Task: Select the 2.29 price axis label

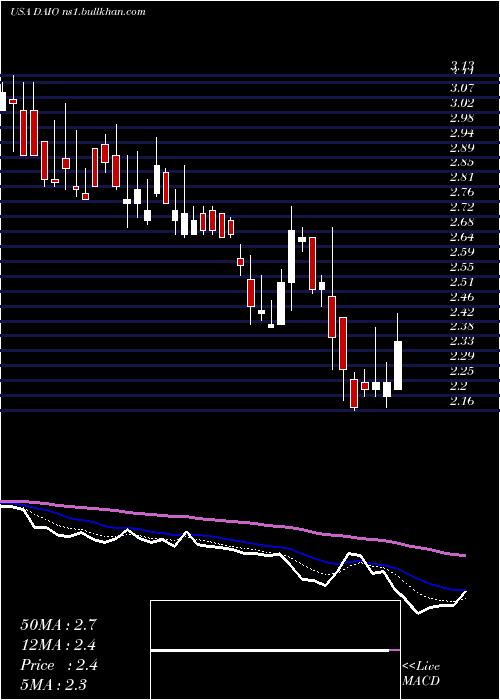Action: click(x=462, y=356)
